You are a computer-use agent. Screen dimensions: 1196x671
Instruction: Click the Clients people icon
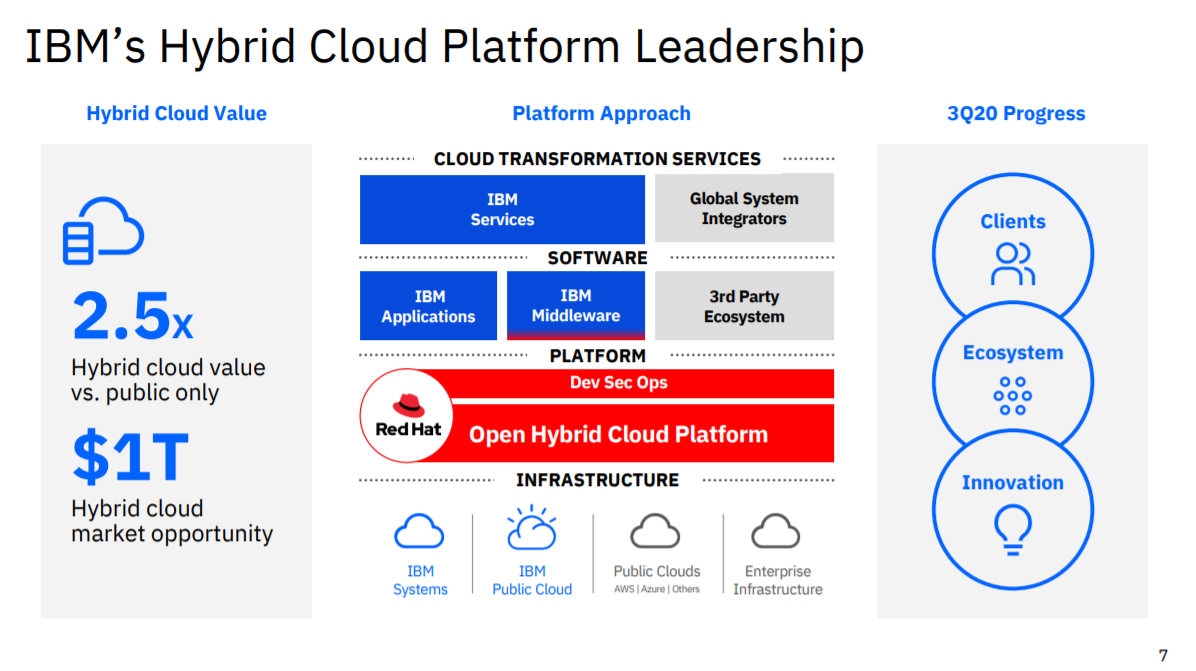coord(1013,264)
